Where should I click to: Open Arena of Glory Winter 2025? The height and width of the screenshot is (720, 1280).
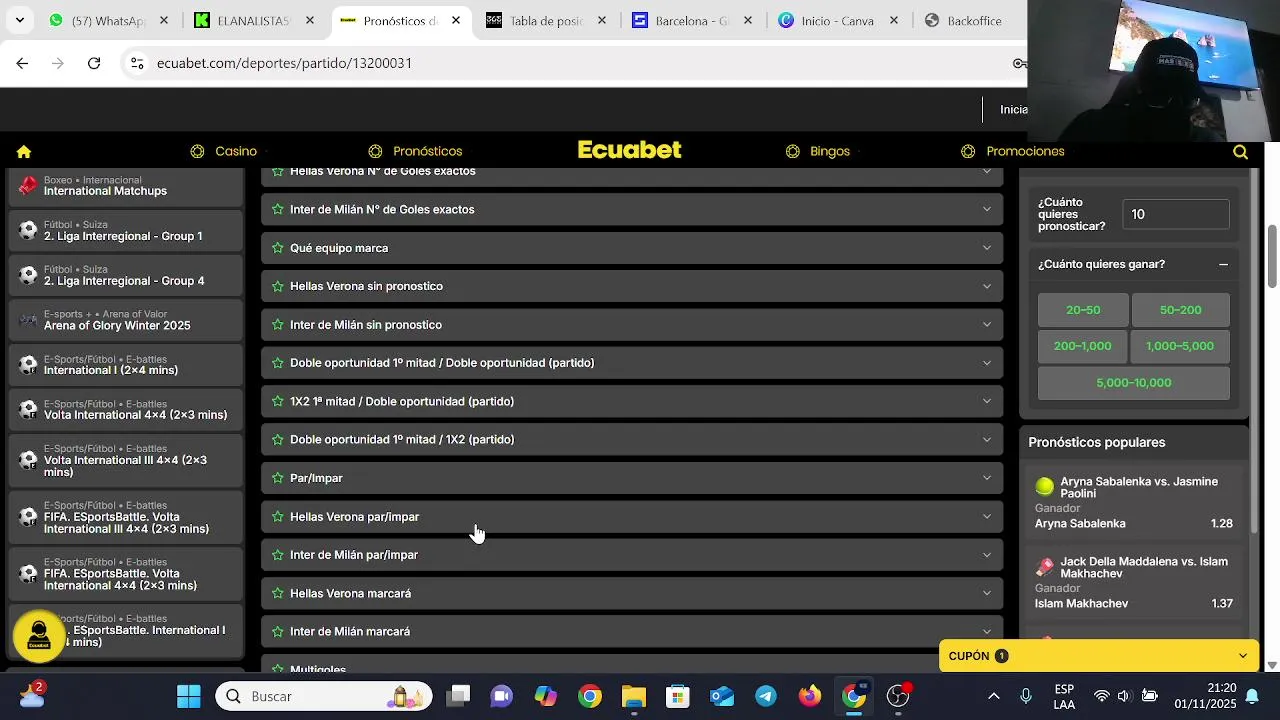[126, 320]
